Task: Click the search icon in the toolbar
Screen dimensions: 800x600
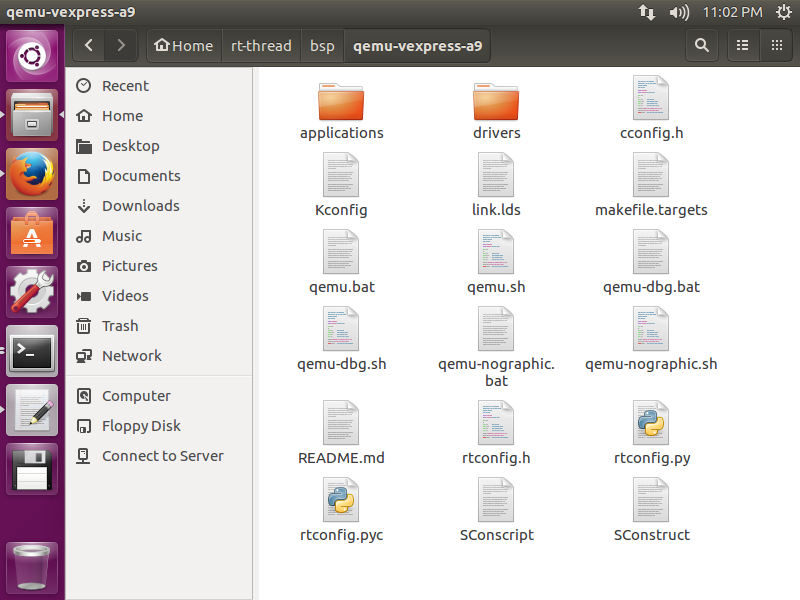Action: click(701, 45)
